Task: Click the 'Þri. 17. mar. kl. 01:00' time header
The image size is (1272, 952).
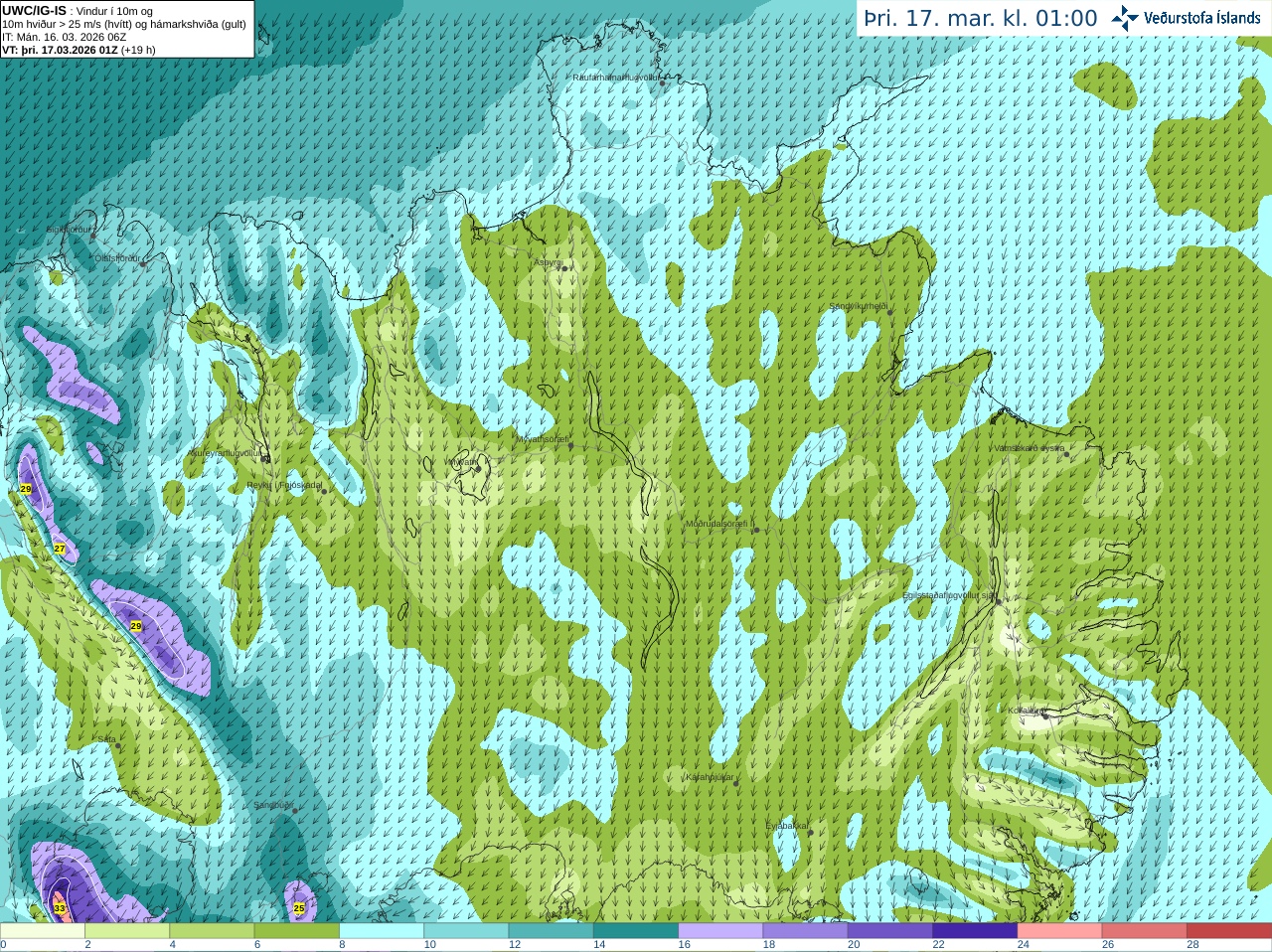Action: point(980,18)
